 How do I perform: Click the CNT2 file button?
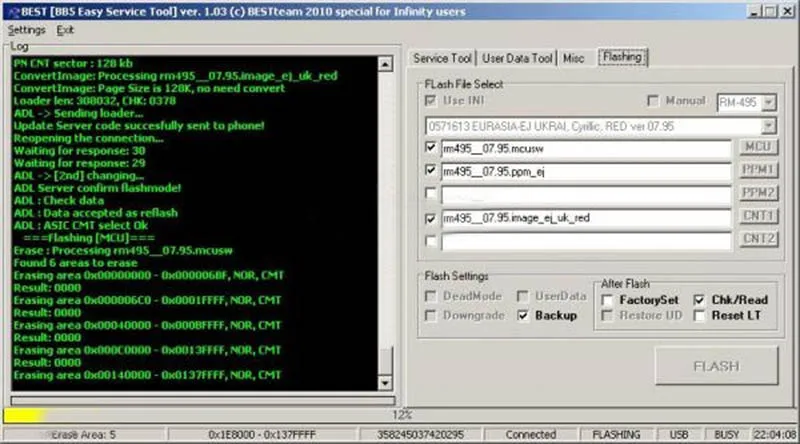pyautogui.click(x=758, y=239)
